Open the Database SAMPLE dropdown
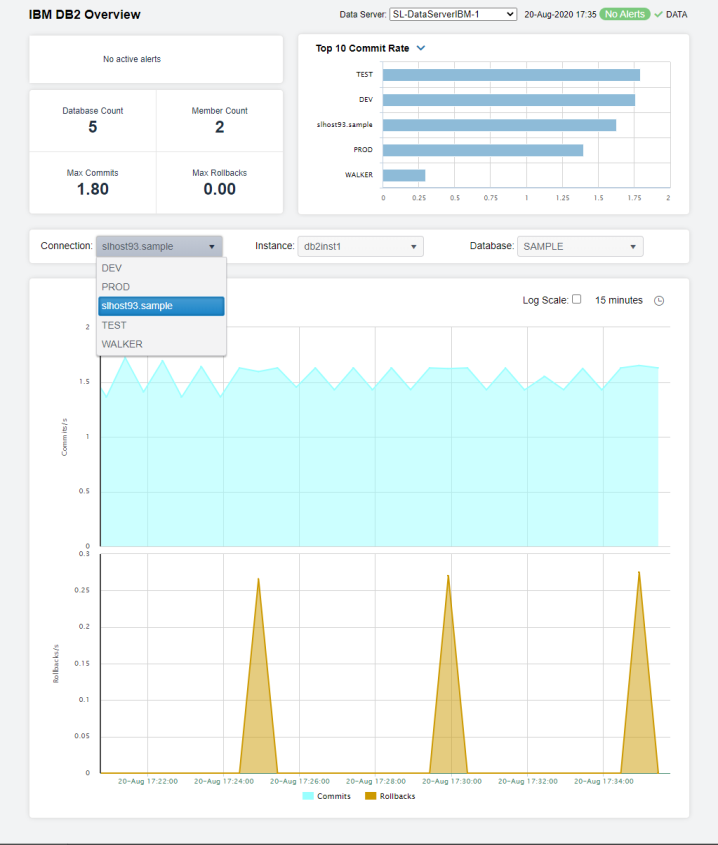This screenshot has width=718, height=845. click(580, 246)
